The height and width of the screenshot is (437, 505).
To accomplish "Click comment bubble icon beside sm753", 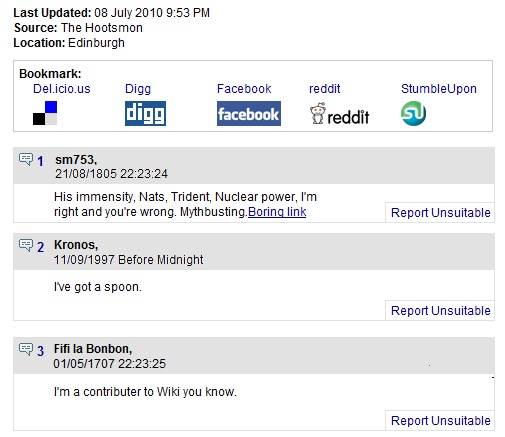I will coord(26,159).
